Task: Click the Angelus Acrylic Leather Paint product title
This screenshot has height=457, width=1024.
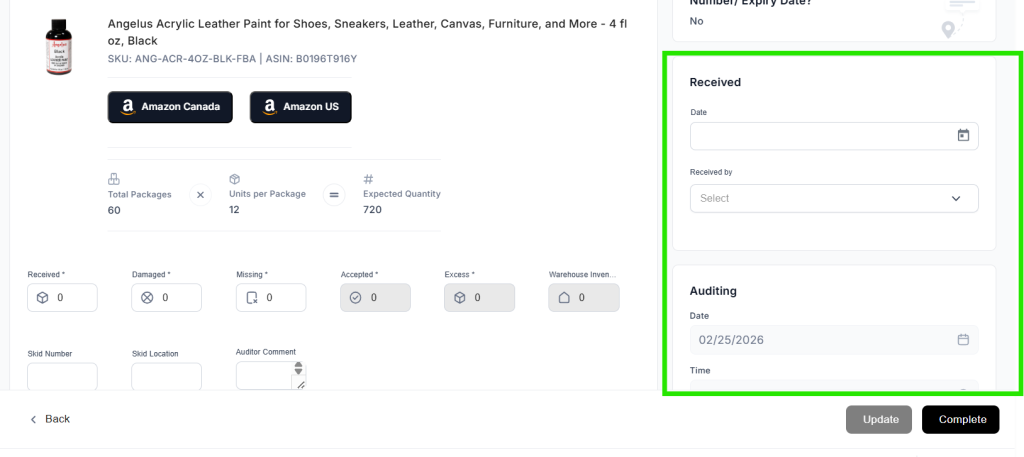Action: [x=367, y=32]
